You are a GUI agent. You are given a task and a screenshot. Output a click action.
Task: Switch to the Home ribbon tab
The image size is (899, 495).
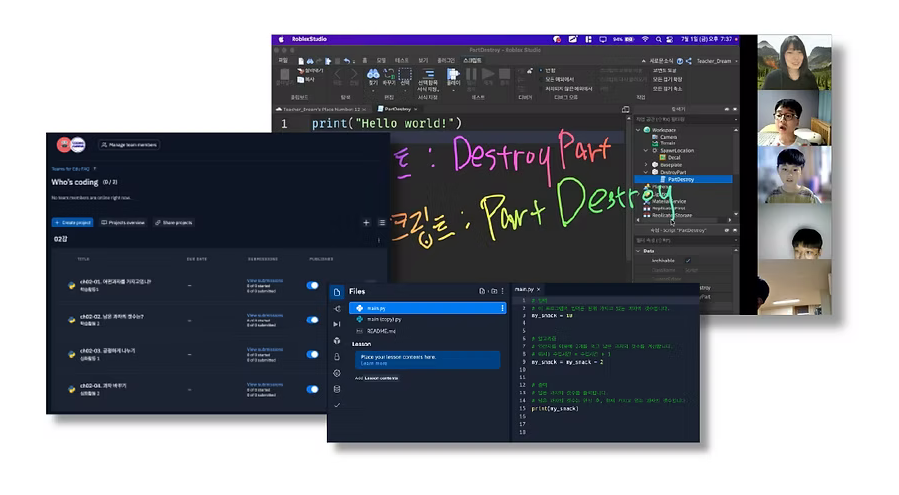coord(365,60)
